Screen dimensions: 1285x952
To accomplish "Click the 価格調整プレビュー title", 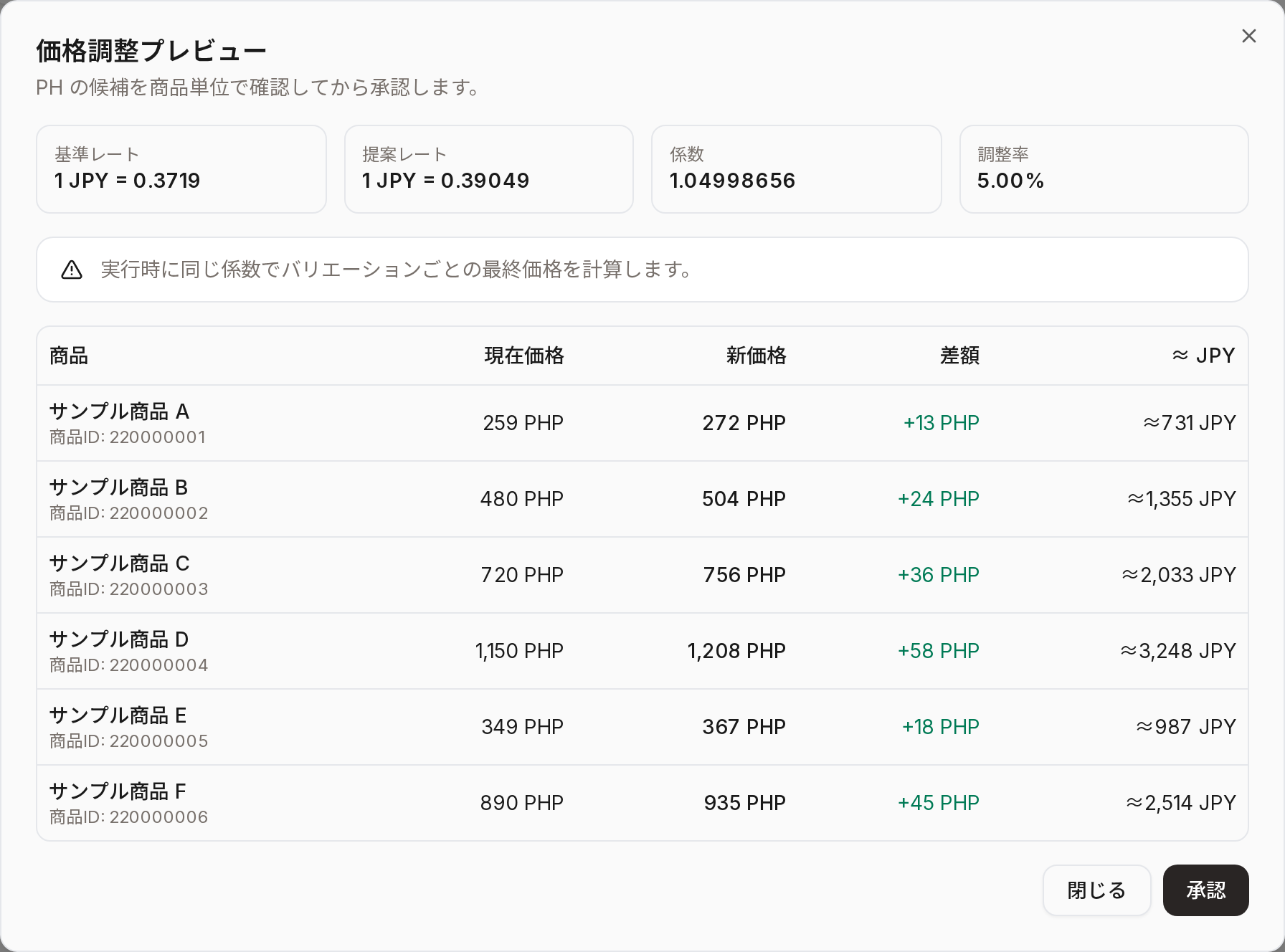I will (x=151, y=51).
